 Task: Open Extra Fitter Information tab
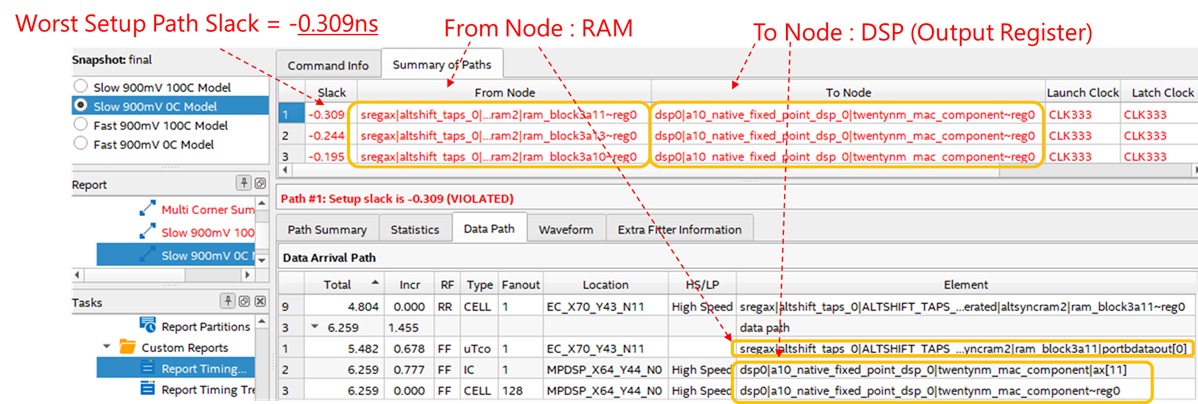point(679,229)
